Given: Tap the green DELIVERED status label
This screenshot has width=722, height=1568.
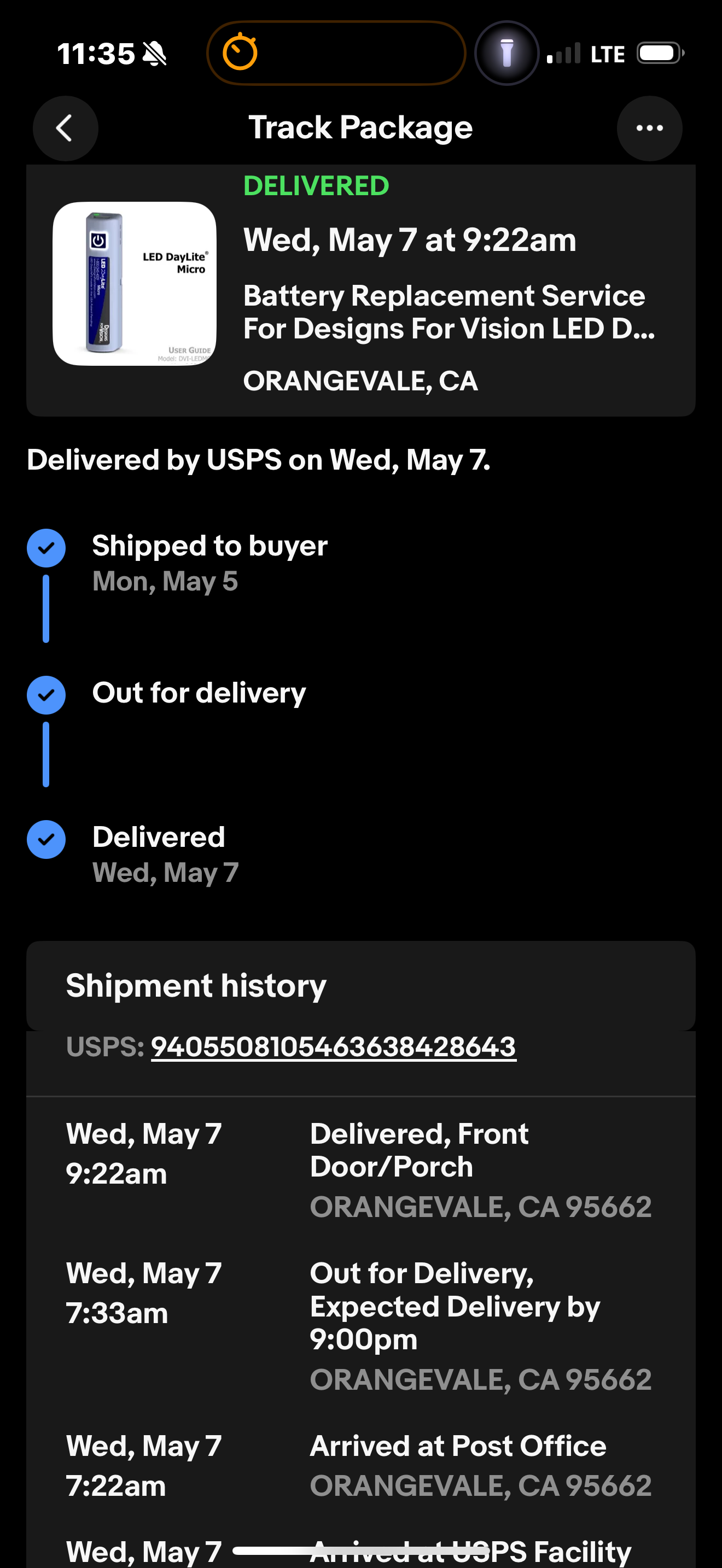Looking at the screenshot, I should point(316,186).
